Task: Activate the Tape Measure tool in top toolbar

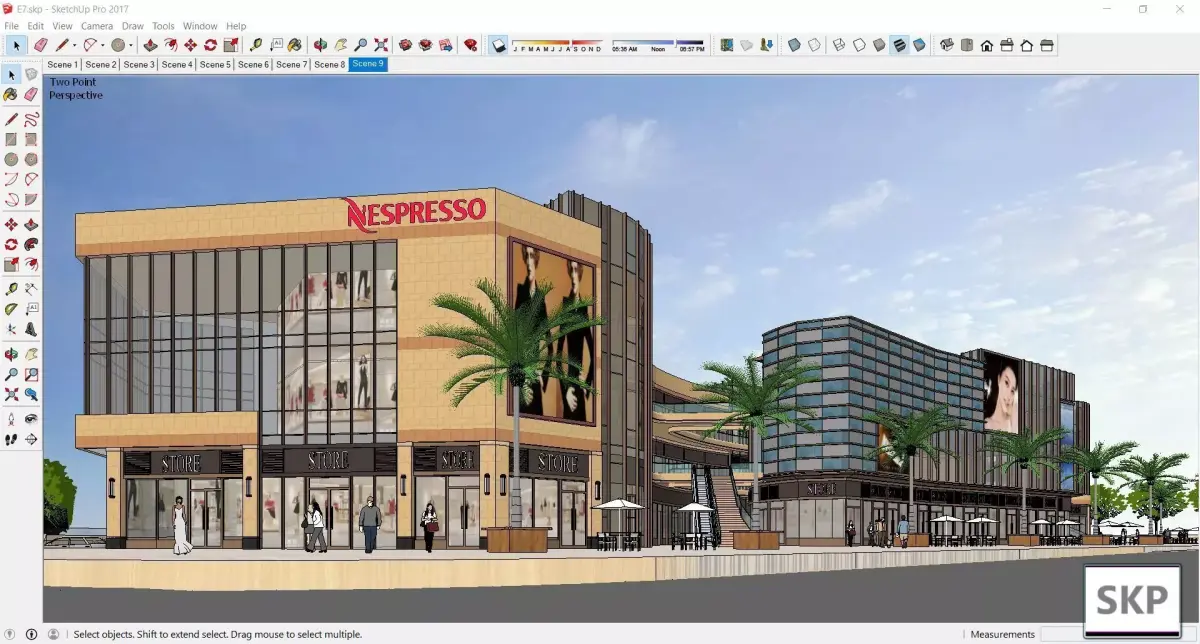Action: (255, 45)
